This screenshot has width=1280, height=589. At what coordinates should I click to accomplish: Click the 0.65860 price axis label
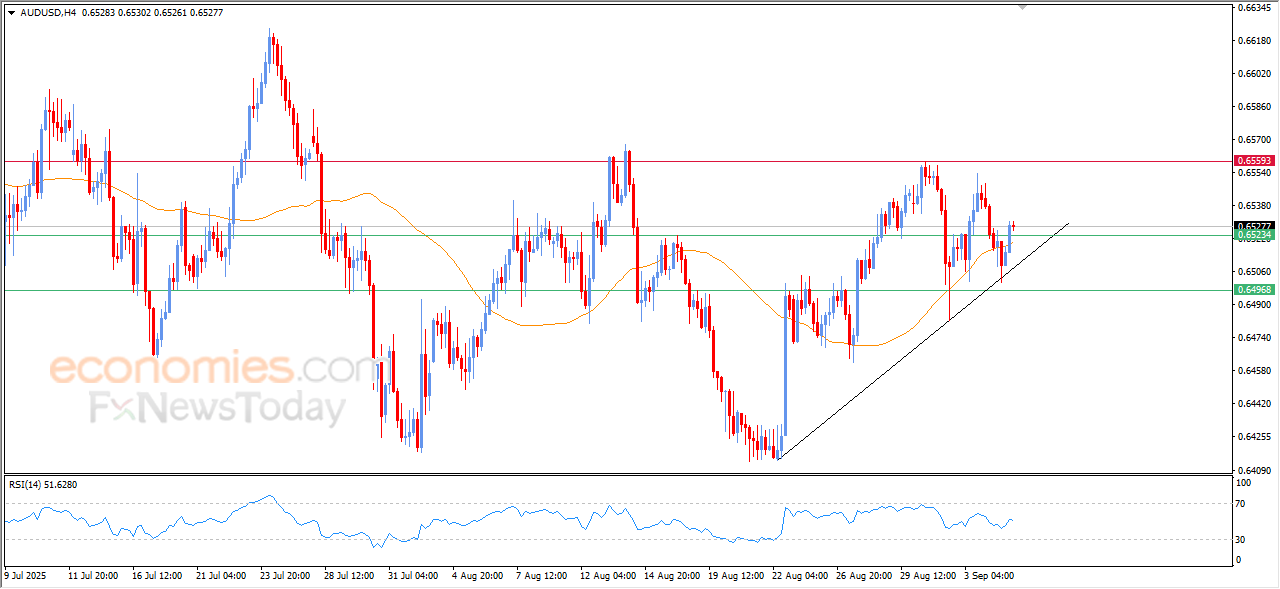pyautogui.click(x=1254, y=106)
